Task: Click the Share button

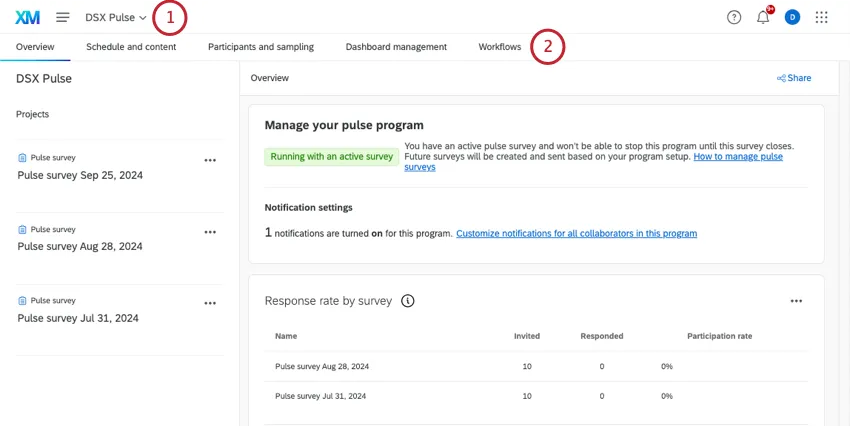Action: [794, 78]
